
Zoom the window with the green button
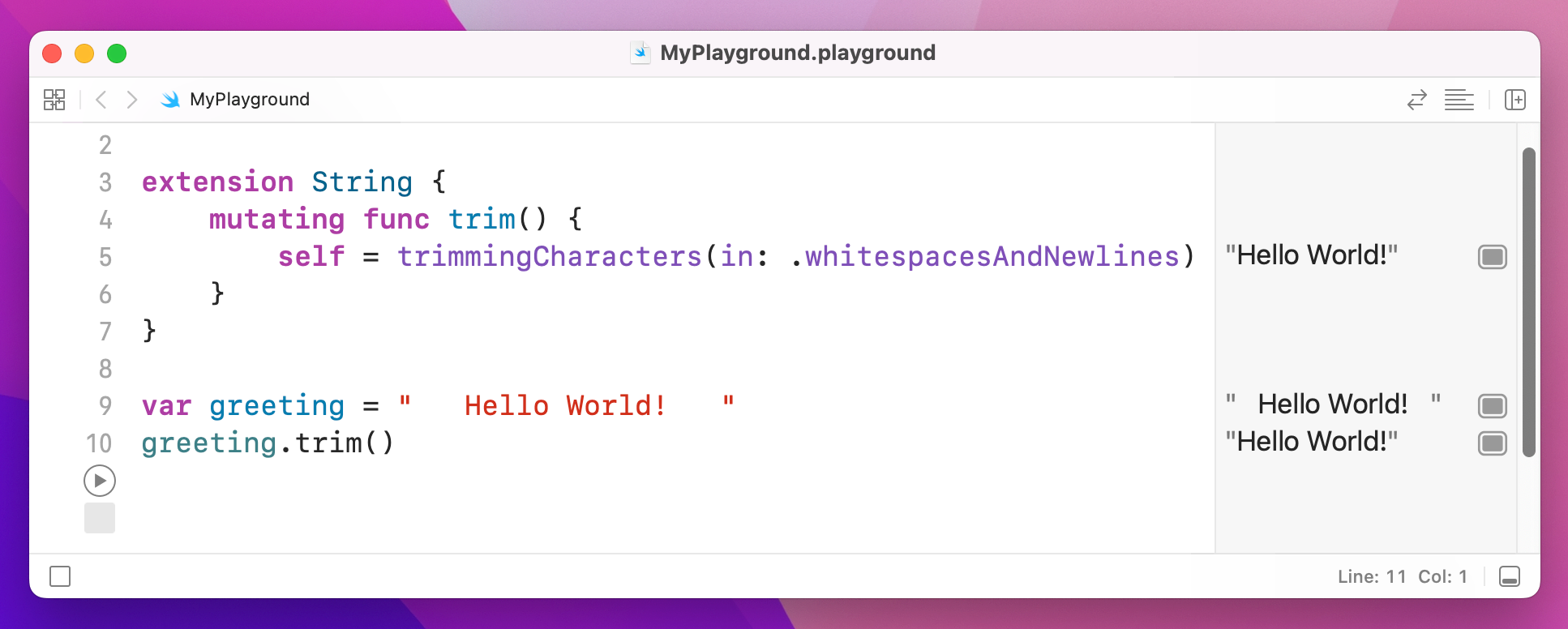(117, 53)
